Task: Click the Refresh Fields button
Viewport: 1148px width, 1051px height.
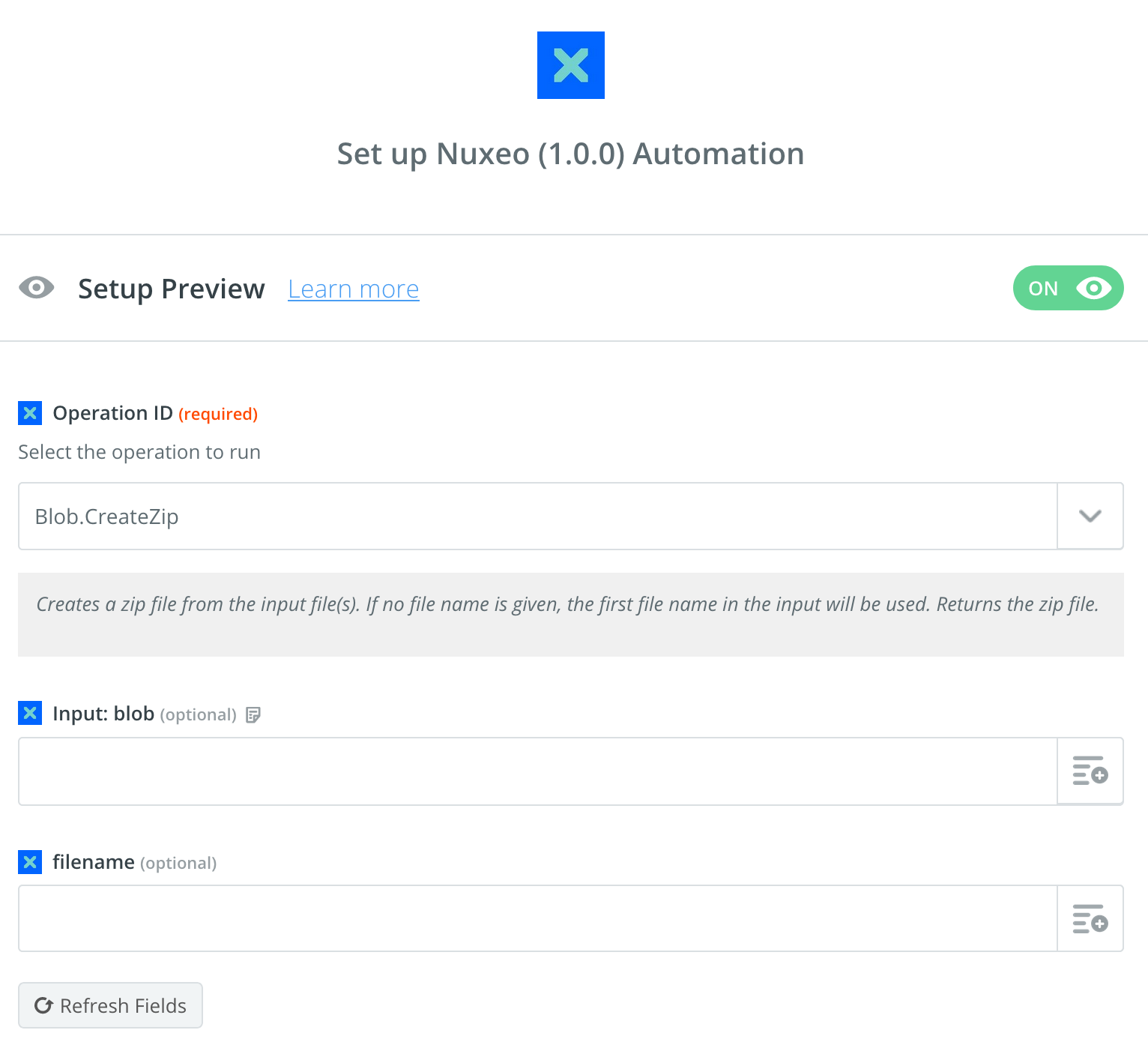Action: (111, 1005)
